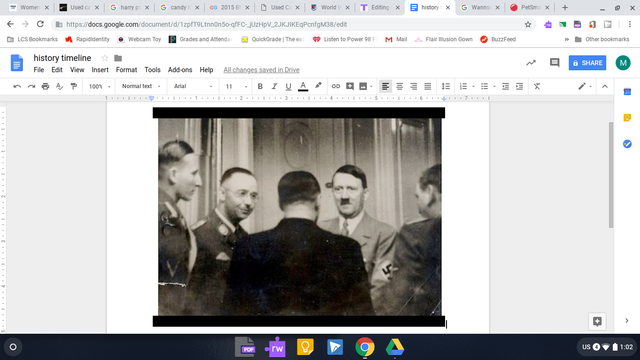Screen dimensions: 640x360
Task: Expand numbered list style dropdown
Action: point(473,87)
